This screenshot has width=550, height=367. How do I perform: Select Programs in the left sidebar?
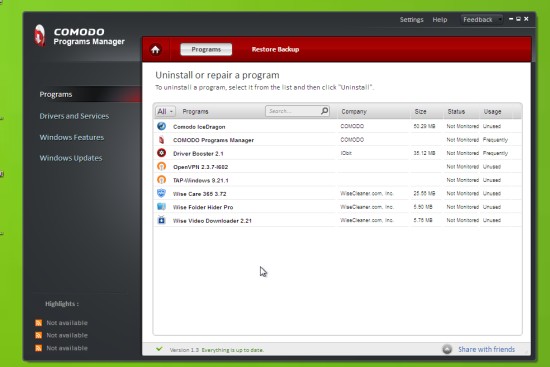click(x=56, y=94)
